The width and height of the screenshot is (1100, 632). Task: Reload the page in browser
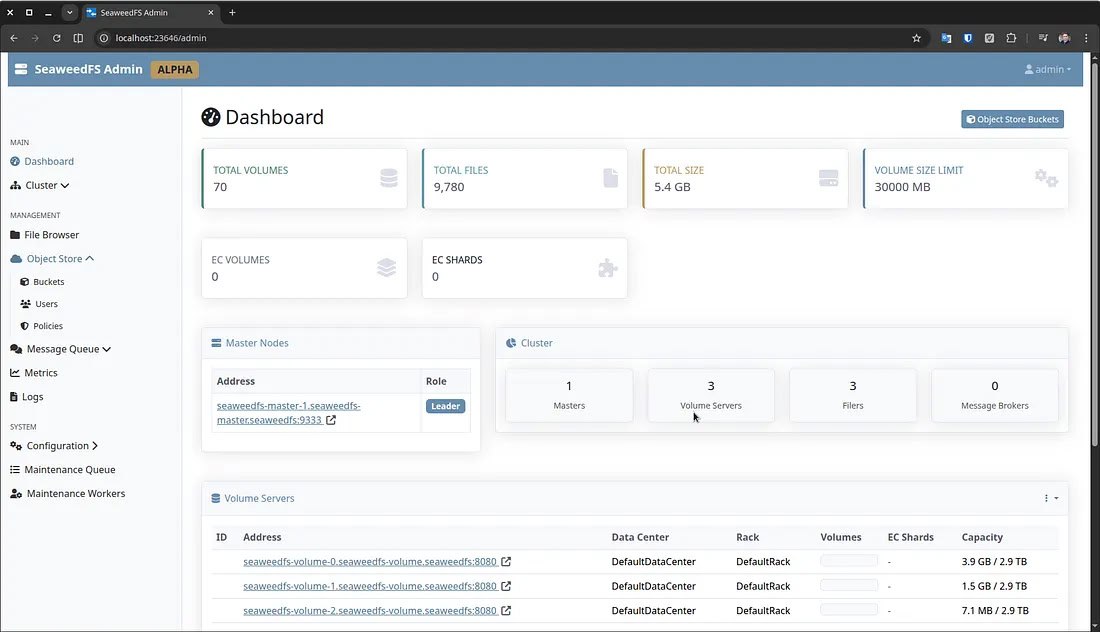tap(56, 38)
